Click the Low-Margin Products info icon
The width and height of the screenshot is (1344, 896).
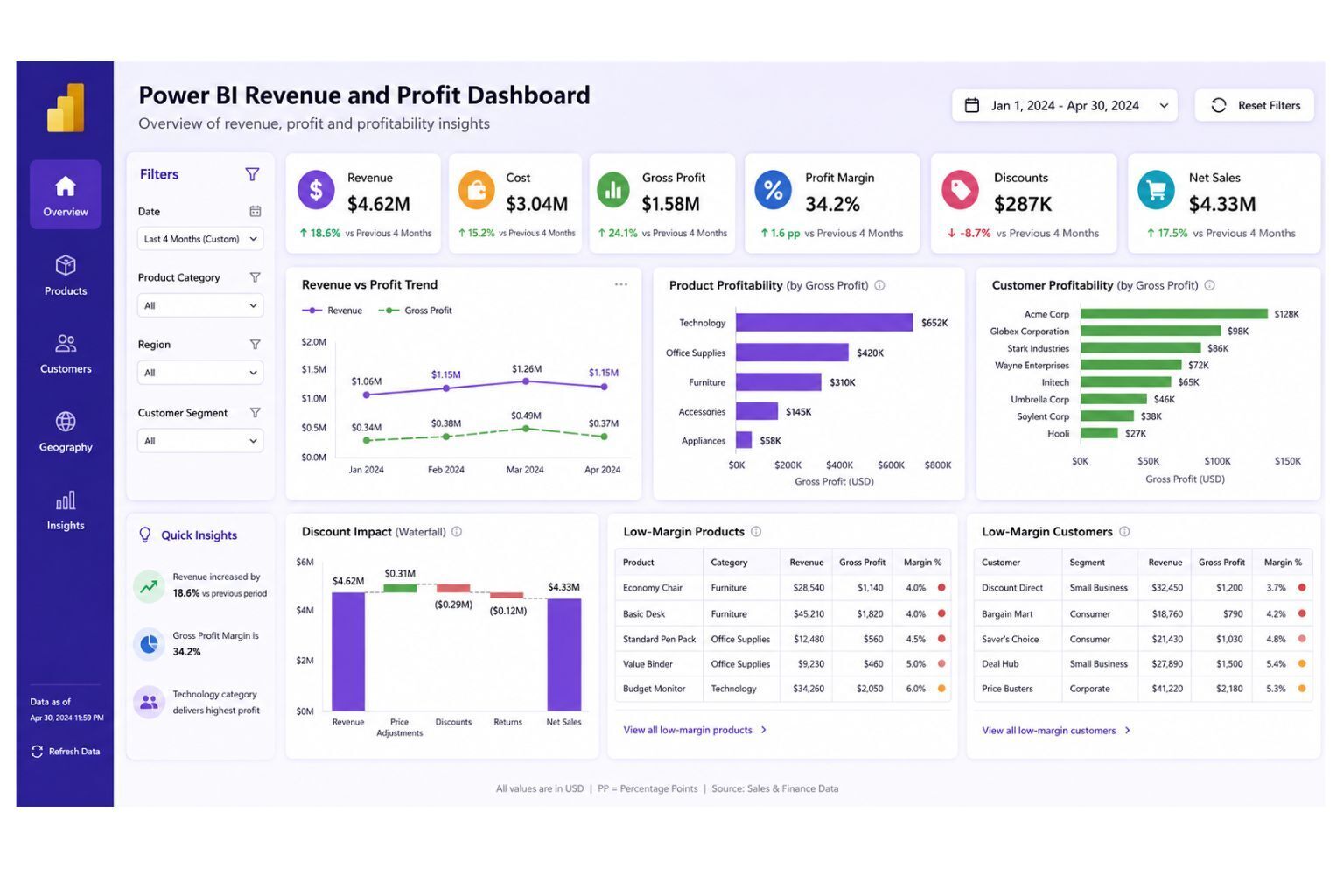756,532
